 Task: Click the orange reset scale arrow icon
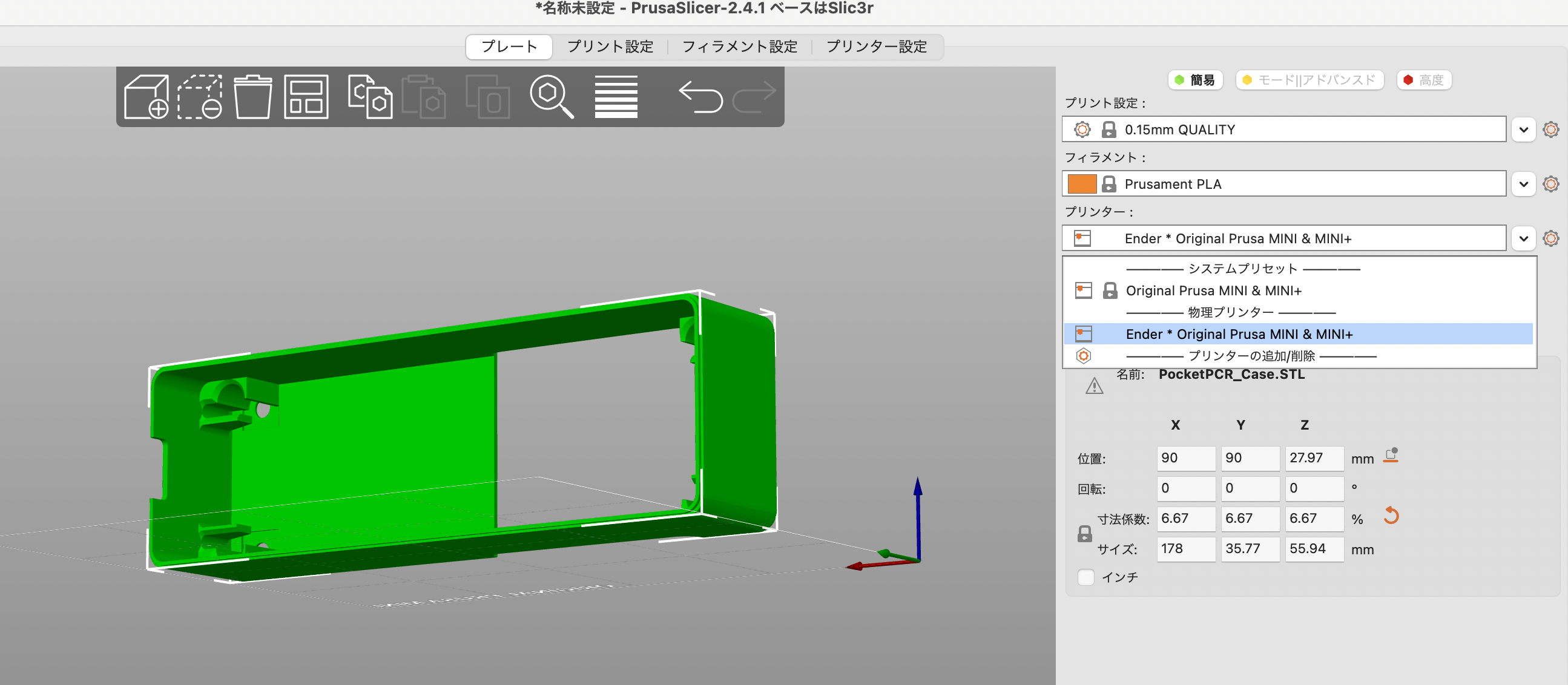point(1391,517)
